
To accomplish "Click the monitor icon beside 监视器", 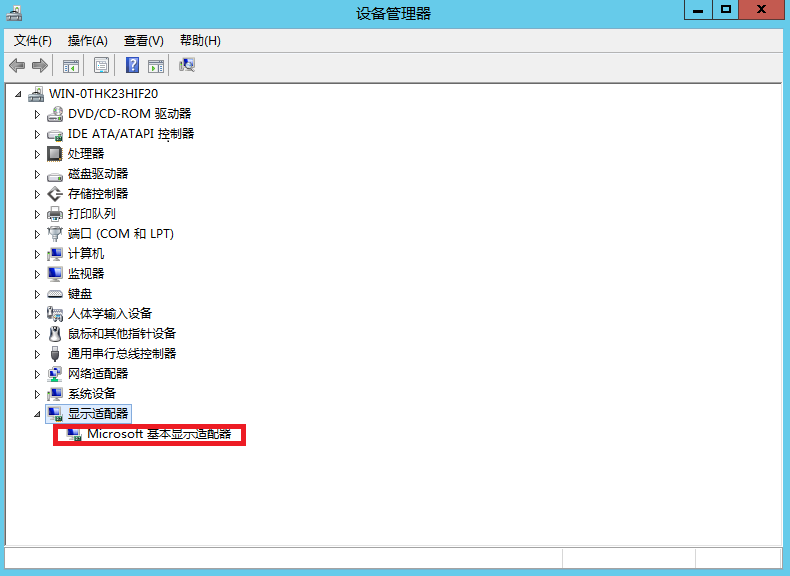I will (55, 274).
